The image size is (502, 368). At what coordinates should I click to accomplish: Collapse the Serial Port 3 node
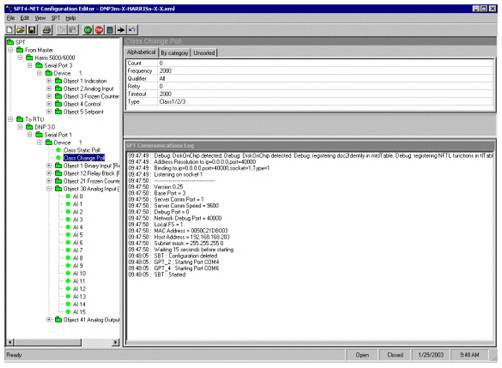tap(30, 65)
